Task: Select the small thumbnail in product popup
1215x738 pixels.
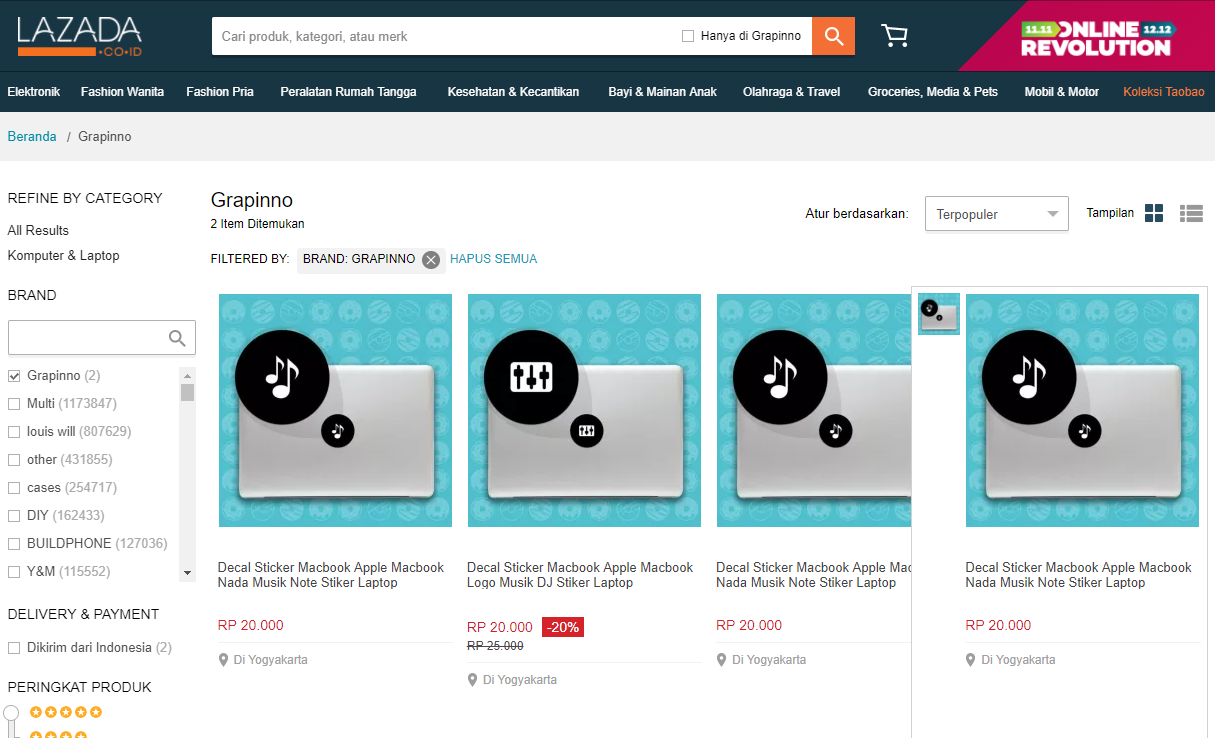Action: 939,314
